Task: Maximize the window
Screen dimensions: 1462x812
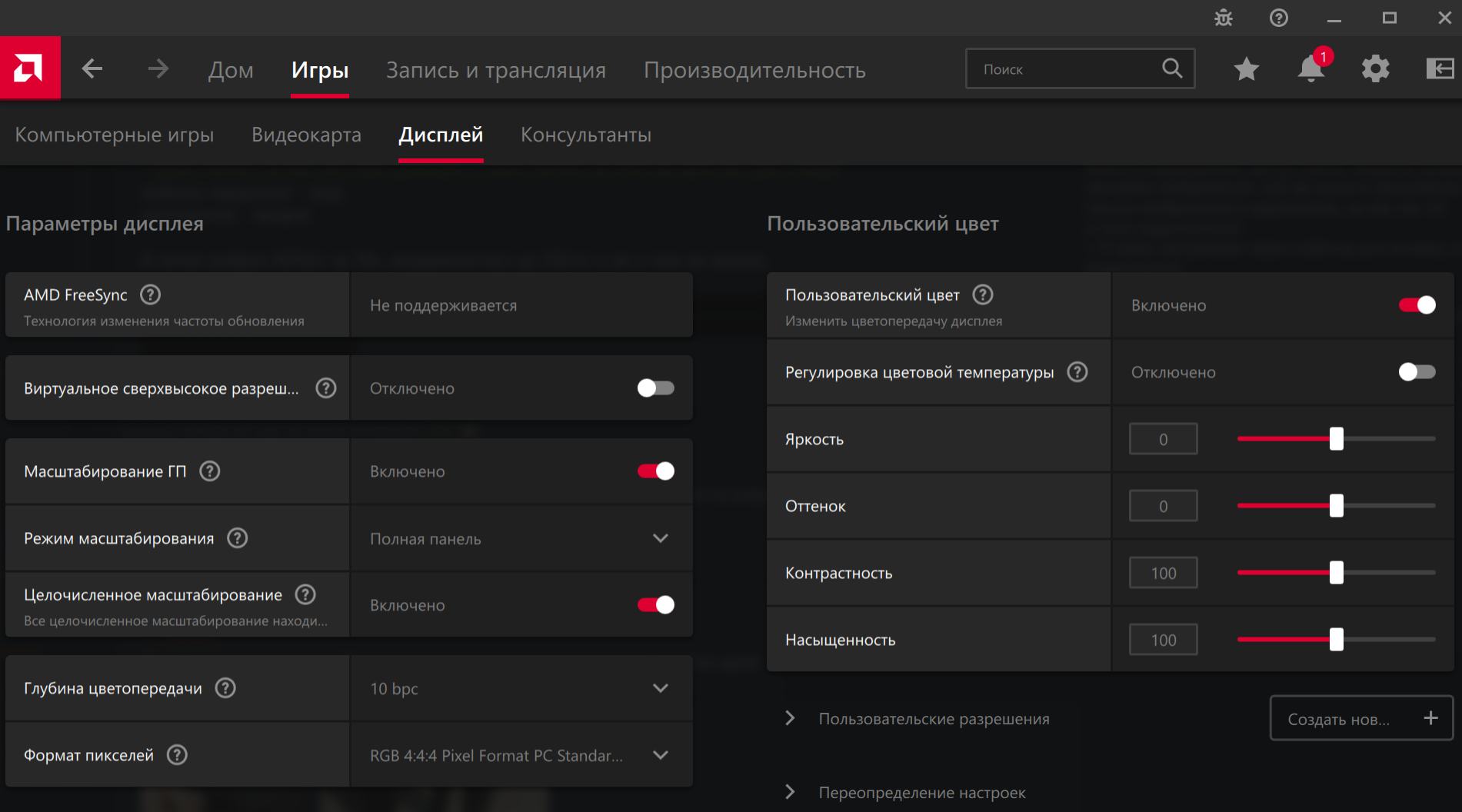Action: [x=1390, y=18]
